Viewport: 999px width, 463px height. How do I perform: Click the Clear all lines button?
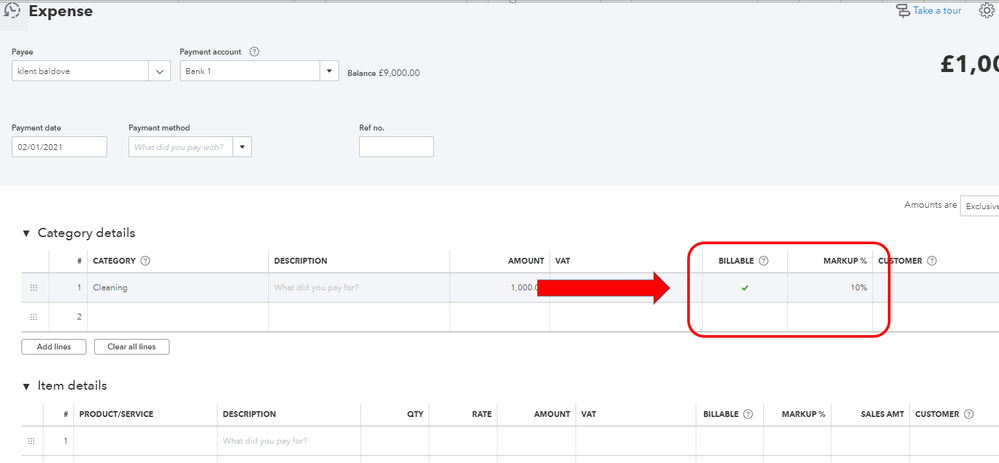click(x=132, y=347)
